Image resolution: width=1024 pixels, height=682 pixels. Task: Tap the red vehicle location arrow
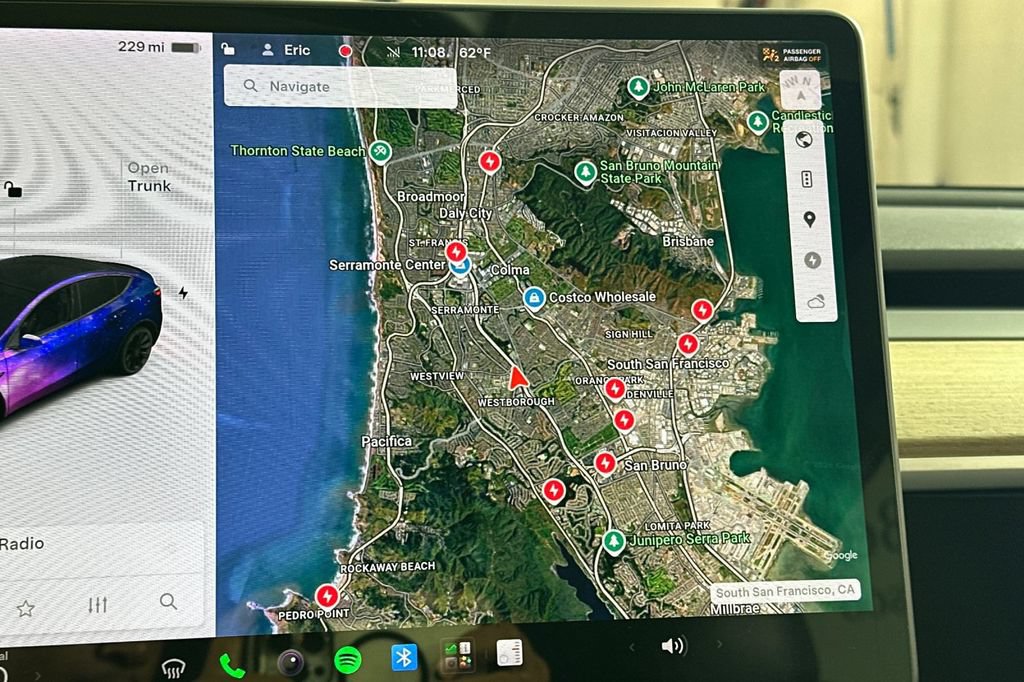(x=517, y=378)
